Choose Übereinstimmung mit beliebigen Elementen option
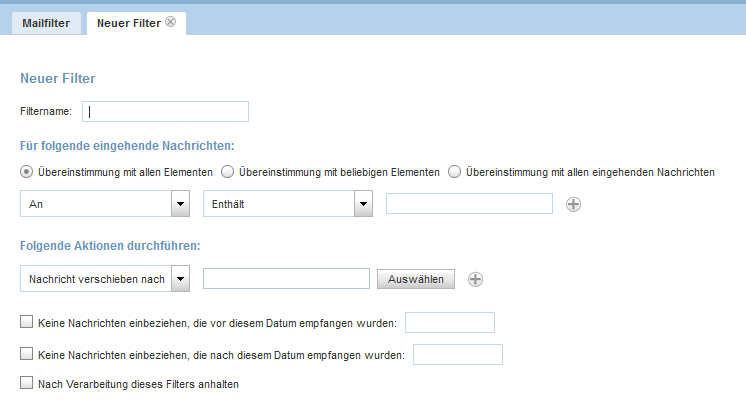The height and width of the screenshot is (413, 746). pyautogui.click(x=227, y=172)
